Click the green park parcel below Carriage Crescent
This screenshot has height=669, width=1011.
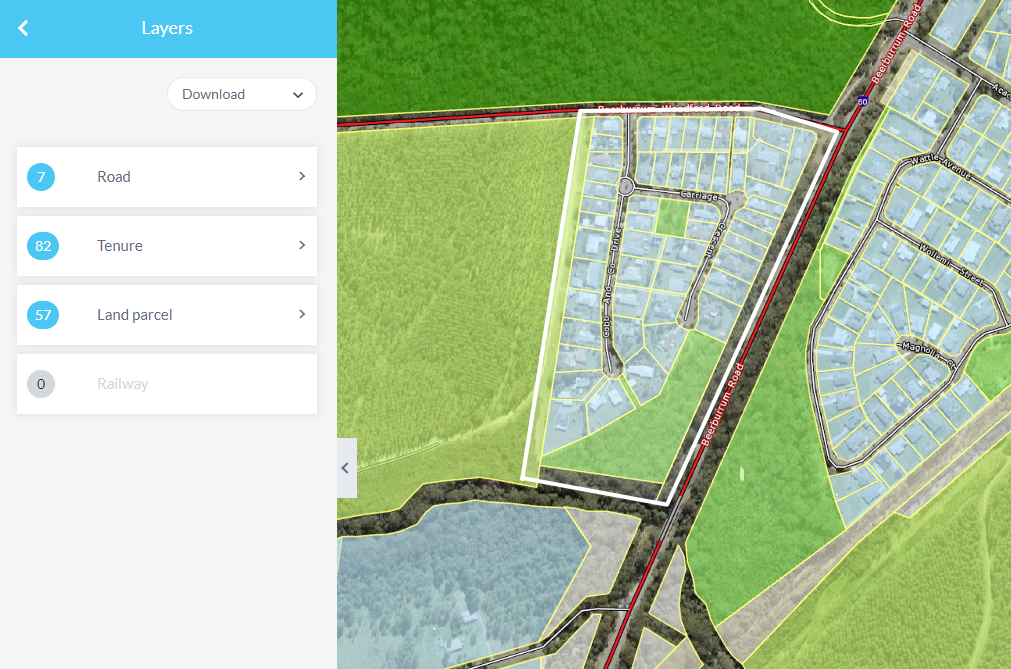pos(672,217)
